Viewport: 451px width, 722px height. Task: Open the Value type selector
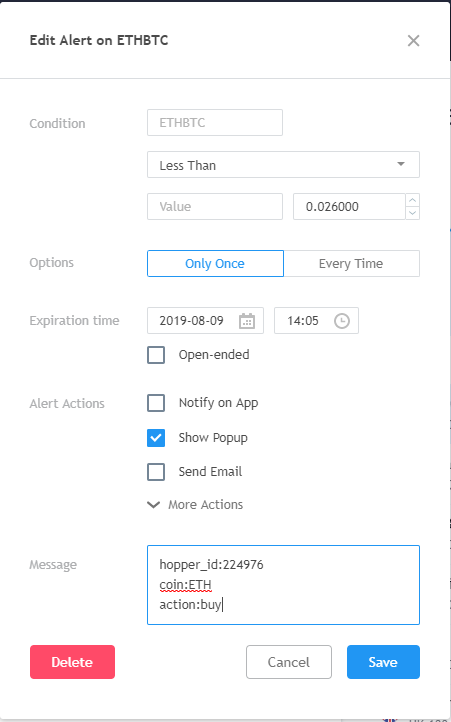215,206
